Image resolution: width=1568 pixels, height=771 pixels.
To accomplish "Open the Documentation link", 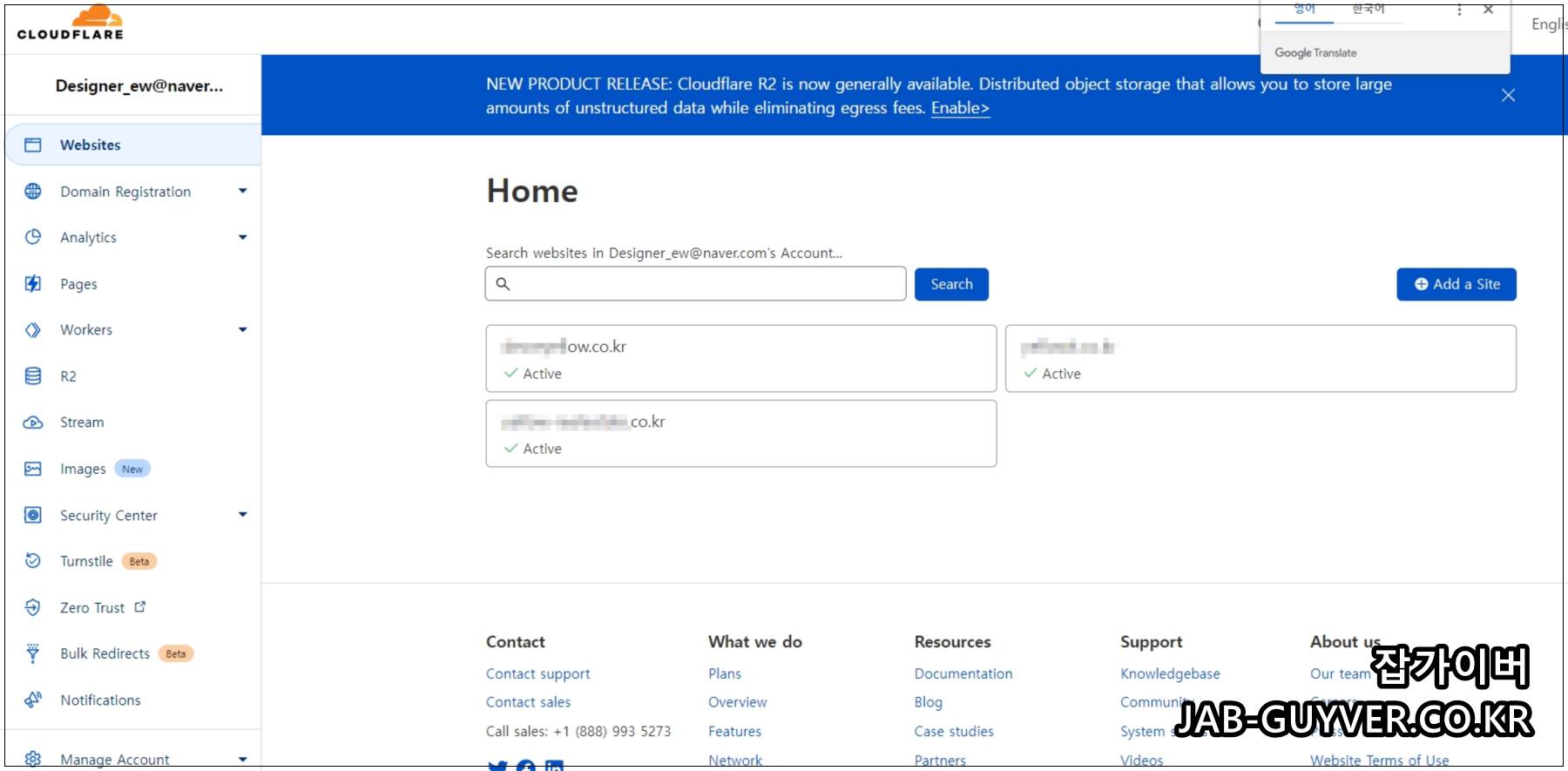I will click(x=963, y=673).
